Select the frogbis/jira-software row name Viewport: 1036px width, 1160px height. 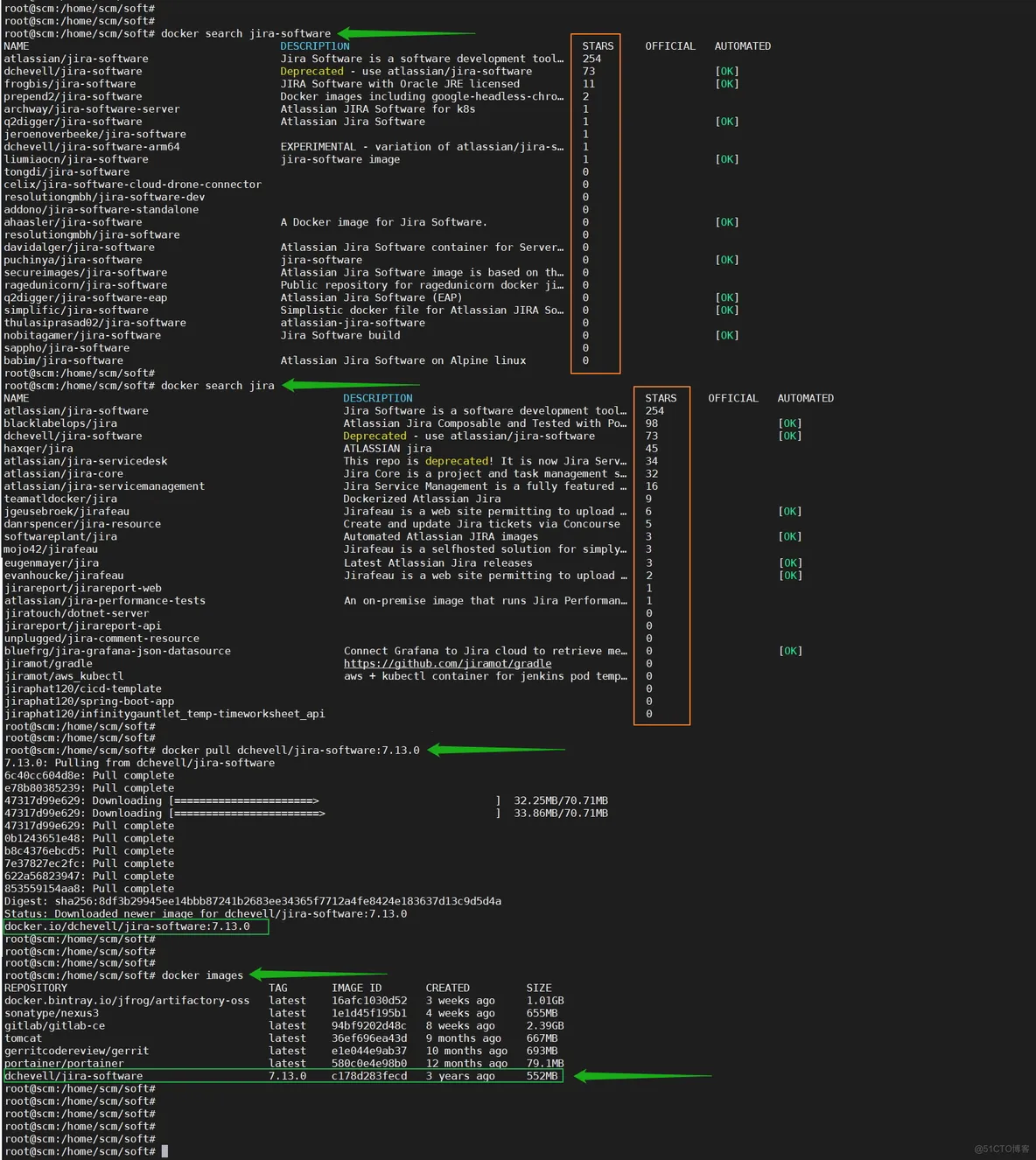[x=70, y=84]
